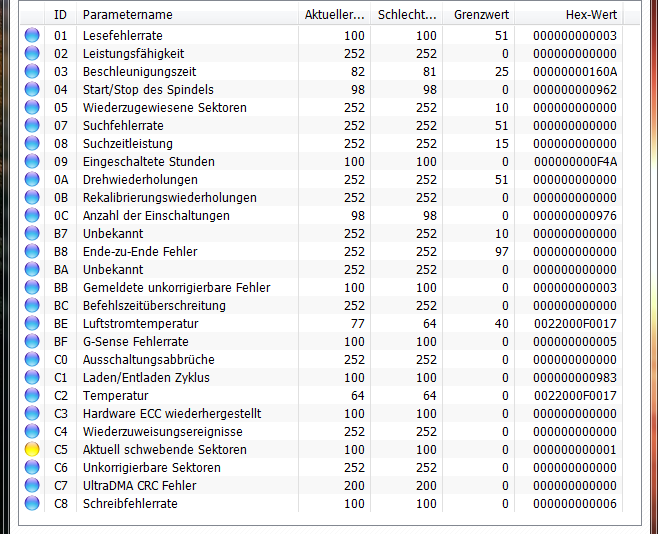The width and height of the screenshot is (658, 534).
Task: Click the status orb for Wiederzuweisungsereignisse
Action: (32, 432)
